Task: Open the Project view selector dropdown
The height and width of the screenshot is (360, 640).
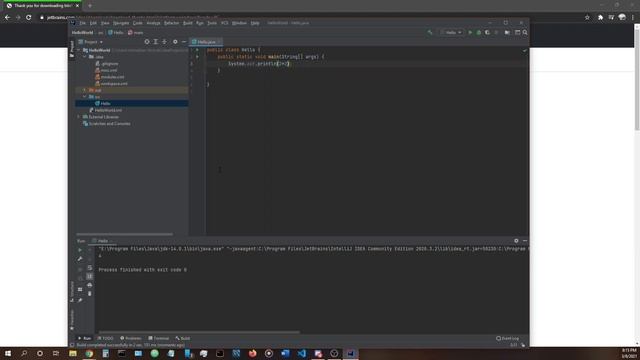Action: coord(91,42)
